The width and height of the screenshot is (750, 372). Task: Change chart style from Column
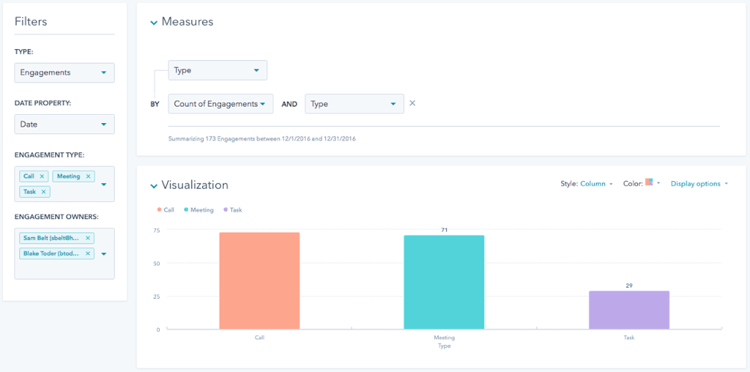(x=596, y=184)
